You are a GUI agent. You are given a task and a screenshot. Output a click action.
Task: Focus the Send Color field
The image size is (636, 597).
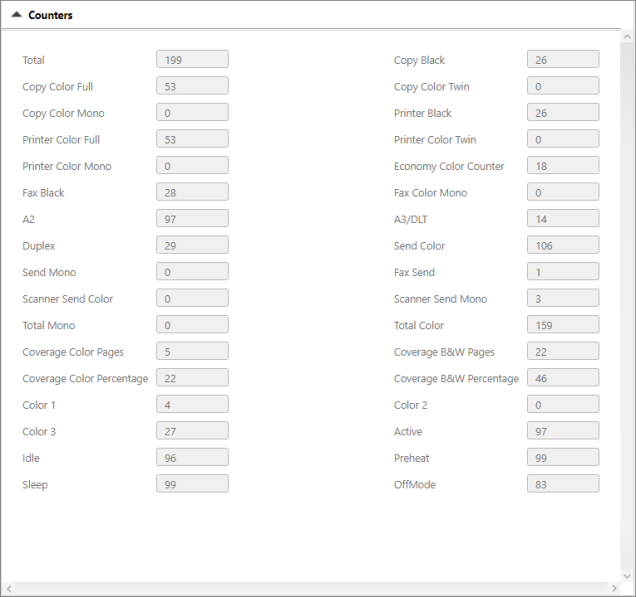[563, 245]
